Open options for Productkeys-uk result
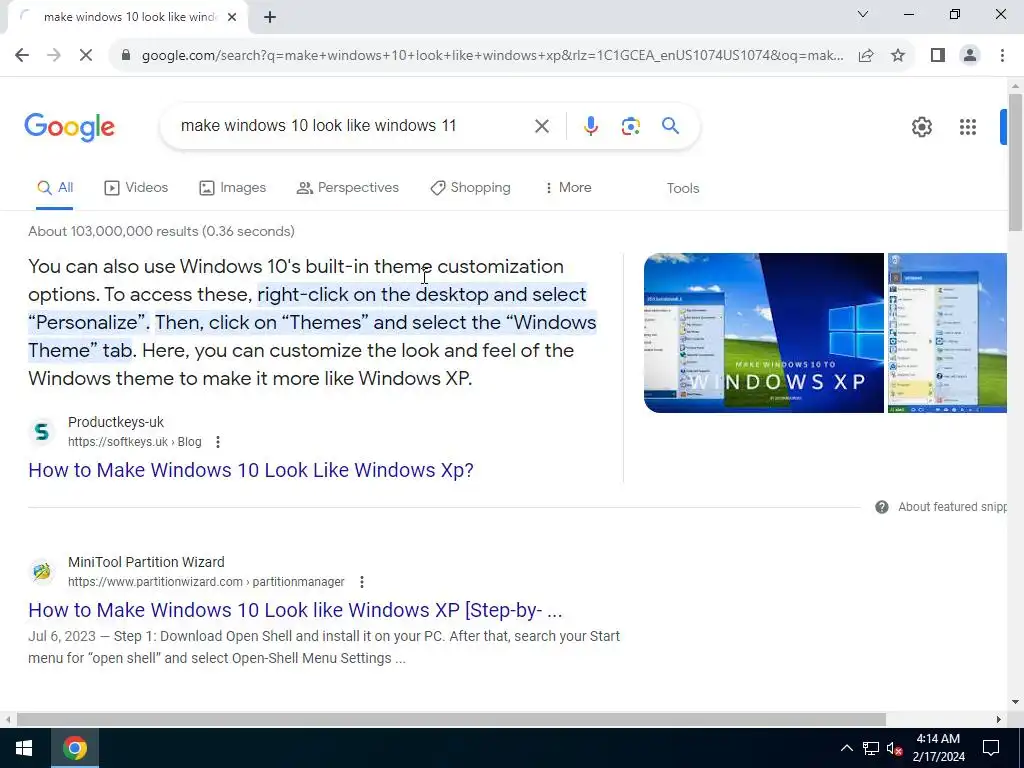This screenshot has width=1024, height=768. point(217,442)
